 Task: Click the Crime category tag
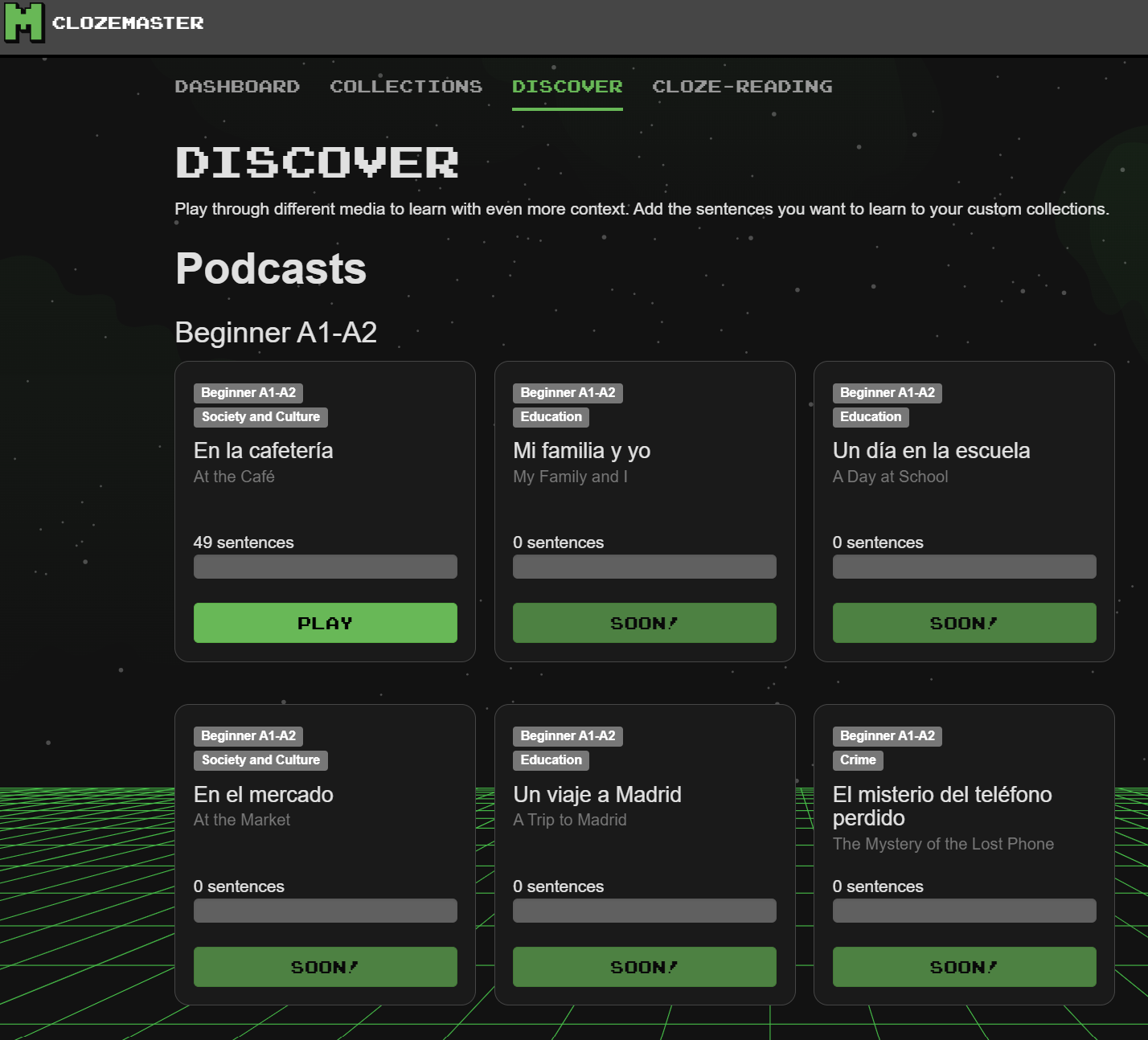pos(858,760)
